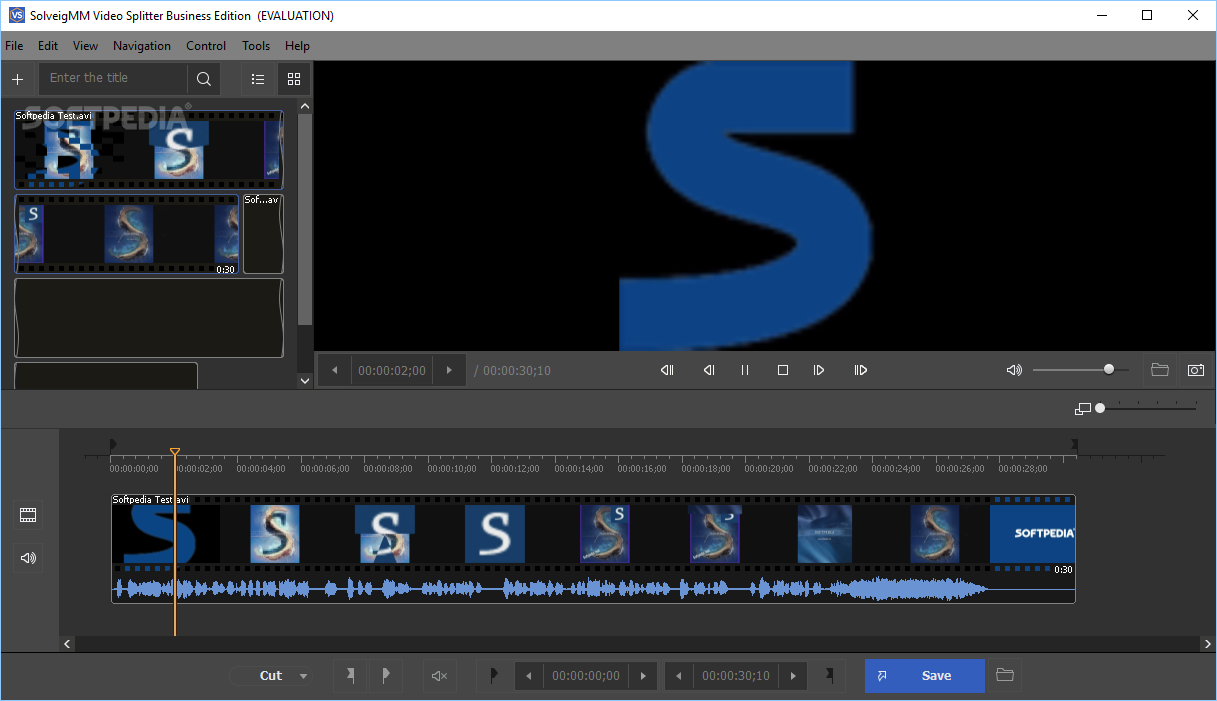
Task: Click the timeline end marker flag
Action: [1075, 444]
